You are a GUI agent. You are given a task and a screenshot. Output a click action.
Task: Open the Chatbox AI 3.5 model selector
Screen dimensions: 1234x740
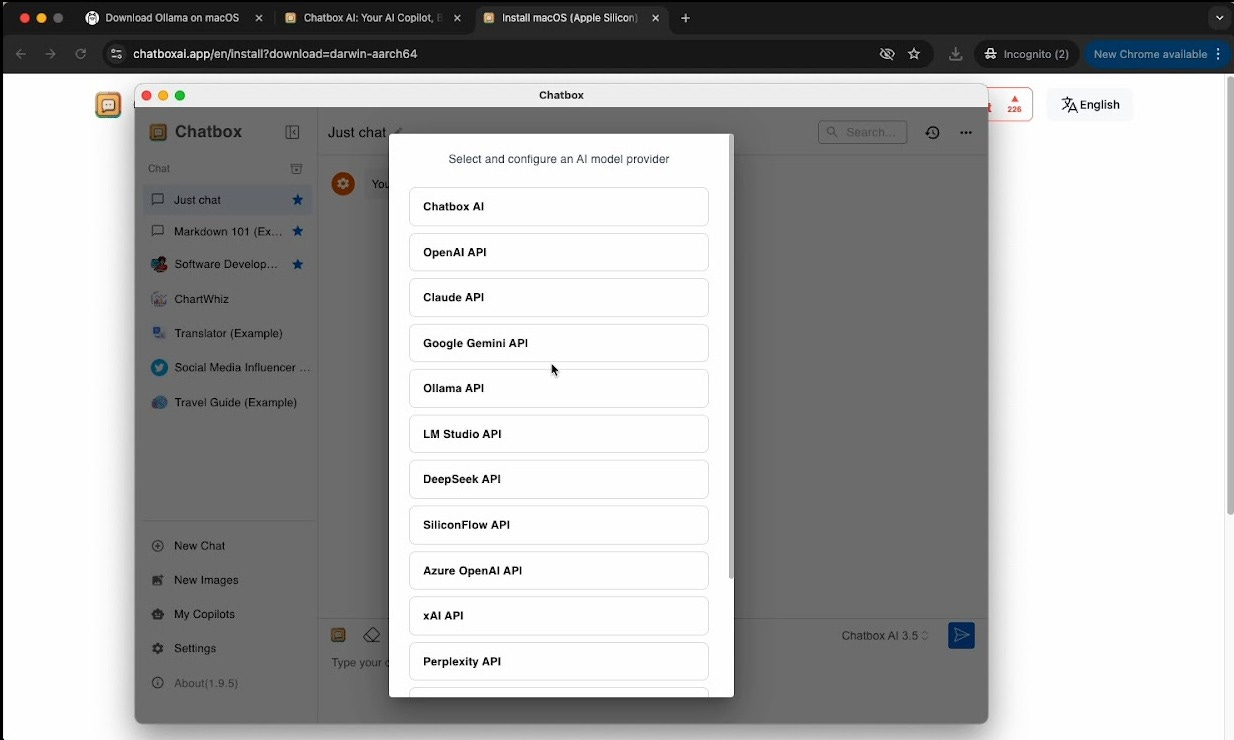[x=885, y=636]
